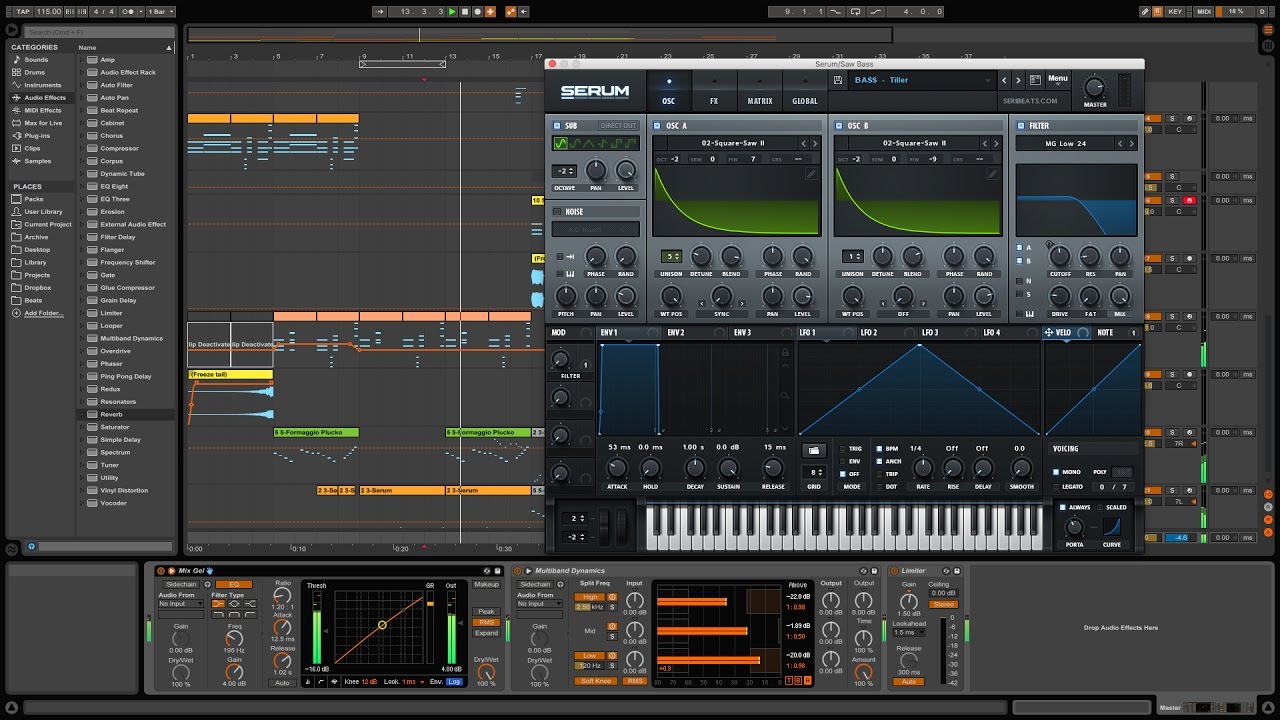Open Serum preset browser icon
Viewport: 1280px width, 720px height.
click(1035, 80)
